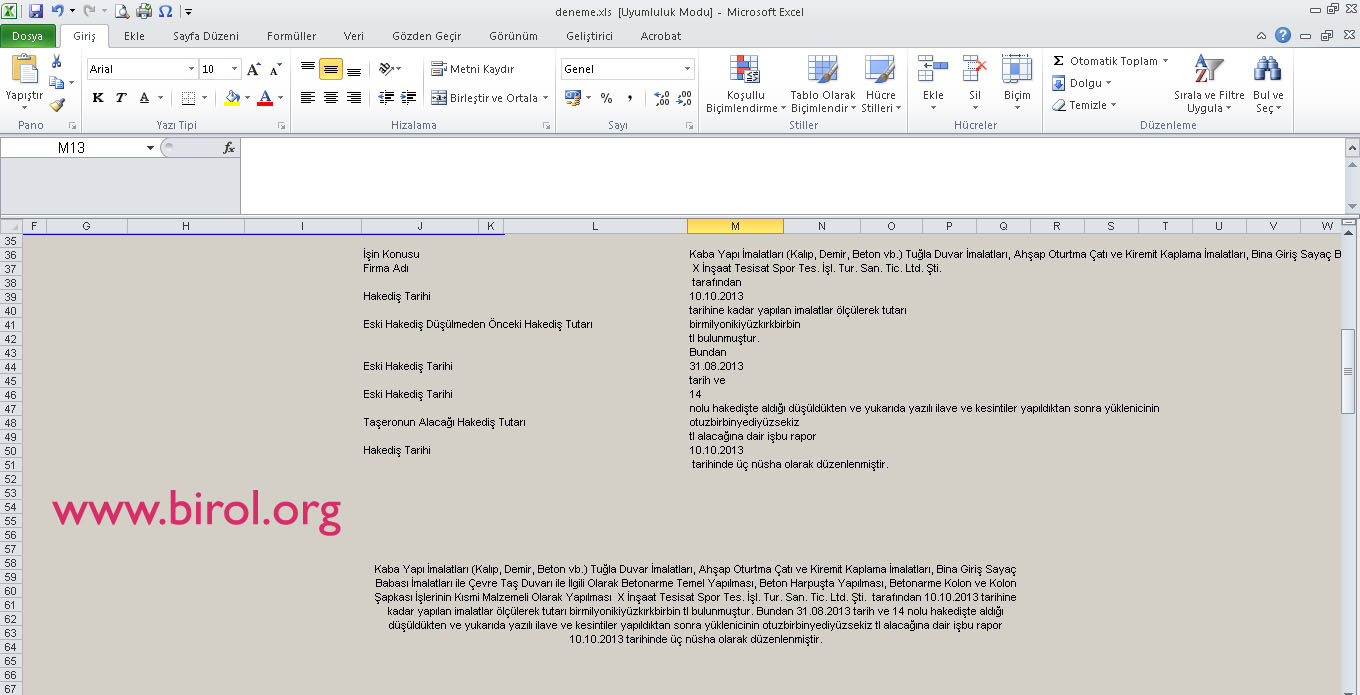This screenshot has height=695, width=1360.
Task: Increase decimal places
Action: pyautogui.click(x=661, y=98)
